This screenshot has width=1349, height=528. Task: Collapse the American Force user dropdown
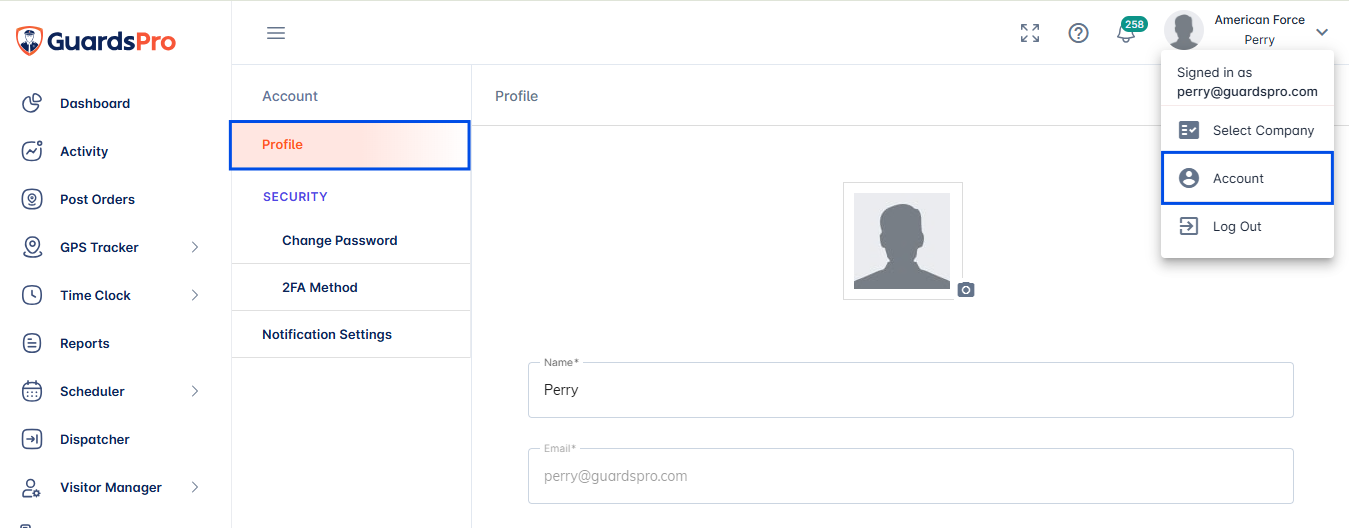click(1322, 32)
